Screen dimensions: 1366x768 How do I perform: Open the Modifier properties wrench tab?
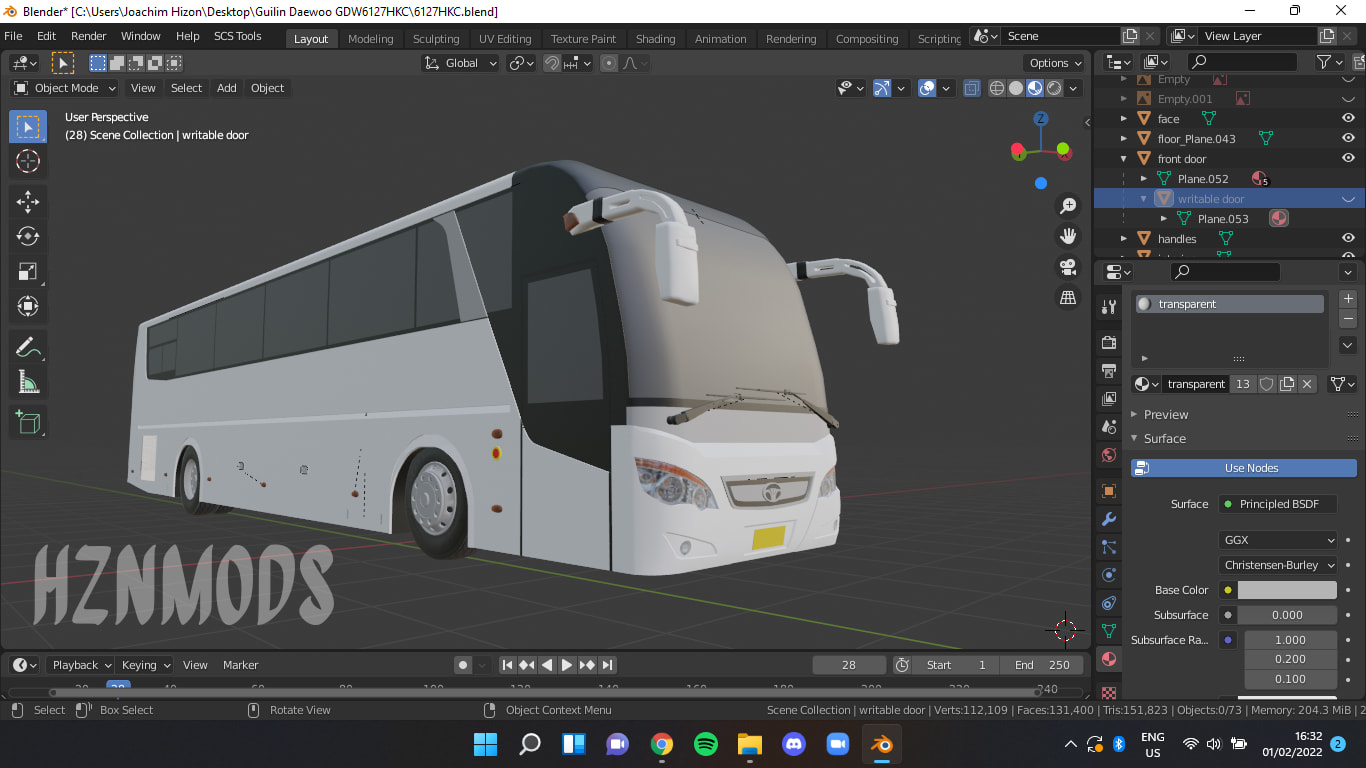(1109, 519)
